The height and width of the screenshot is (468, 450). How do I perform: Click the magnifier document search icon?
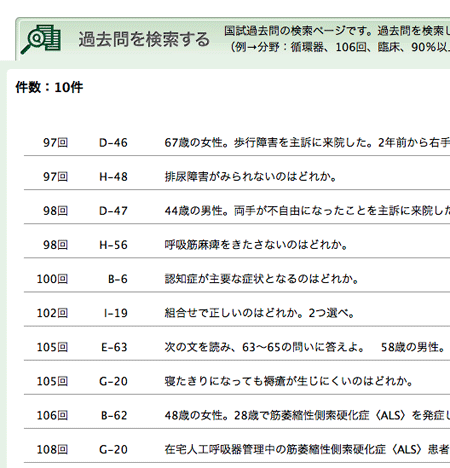tap(41, 39)
